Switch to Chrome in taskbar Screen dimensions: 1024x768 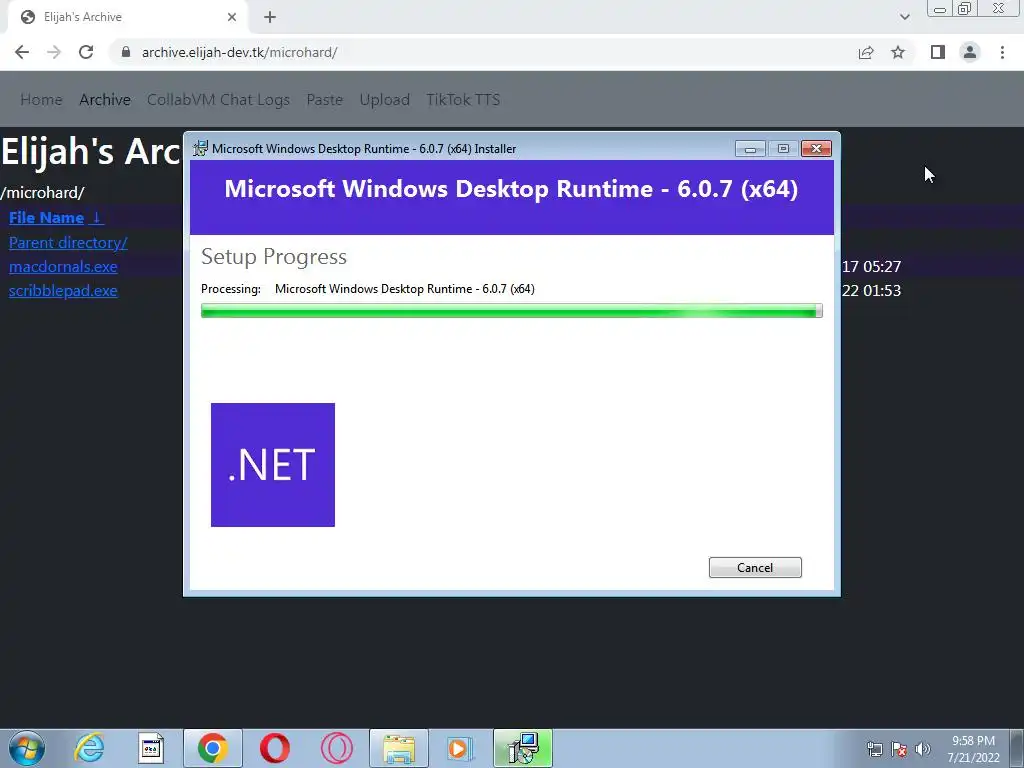click(213, 748)
